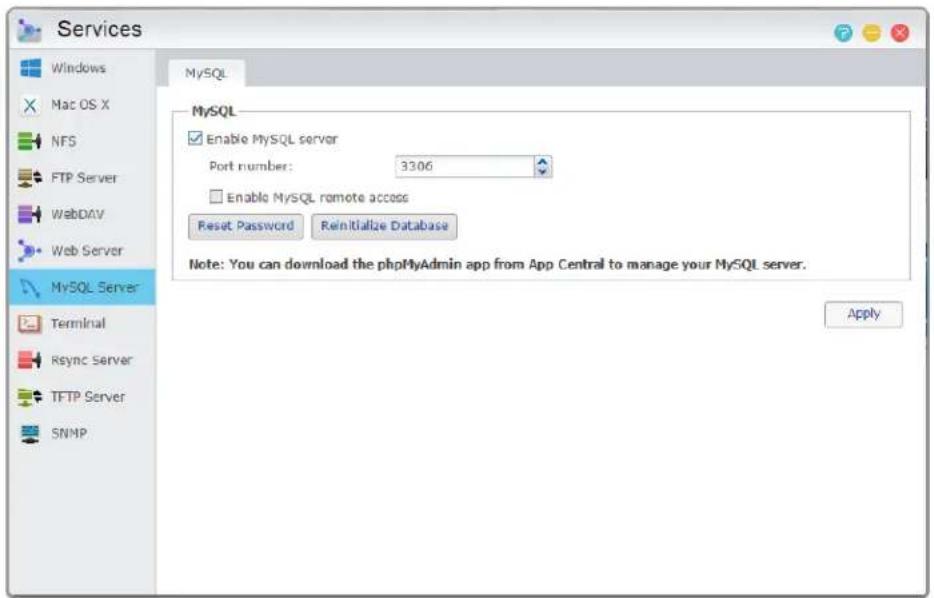The height and width of the screenshot is (598, 934).
Task: Open the Terminal icon
Action: click(30, 323)
